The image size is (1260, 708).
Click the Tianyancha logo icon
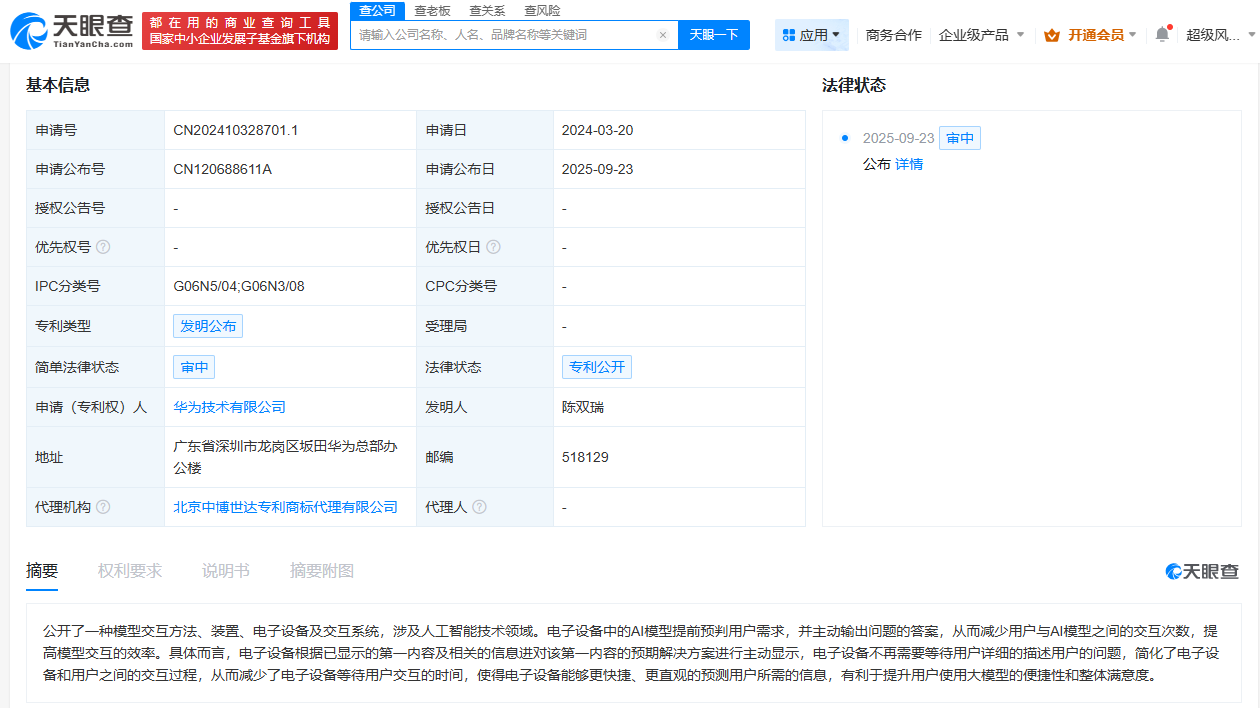(x=30, y=29)
